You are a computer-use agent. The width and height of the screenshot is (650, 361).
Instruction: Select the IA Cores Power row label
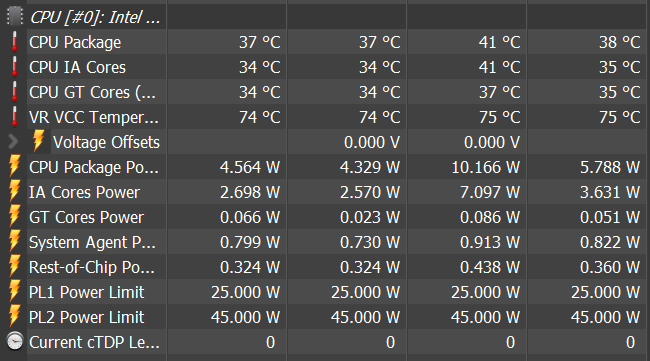(85, 192)
